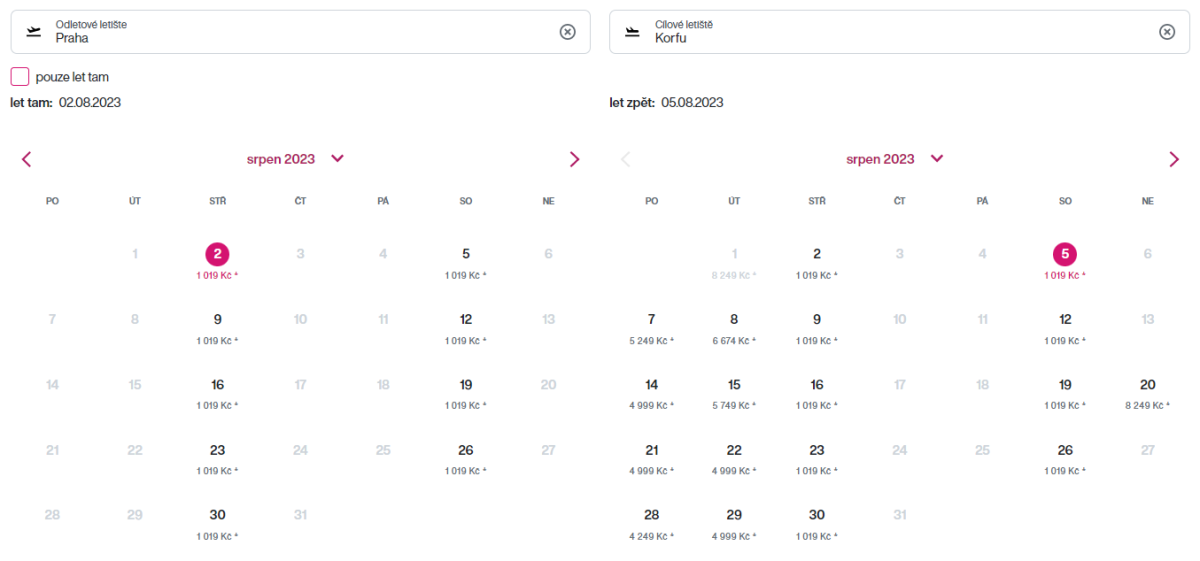This screenshot has width=1200, height=561.
Task: Go to previous month in departure calendar
Action: [27, 159]
